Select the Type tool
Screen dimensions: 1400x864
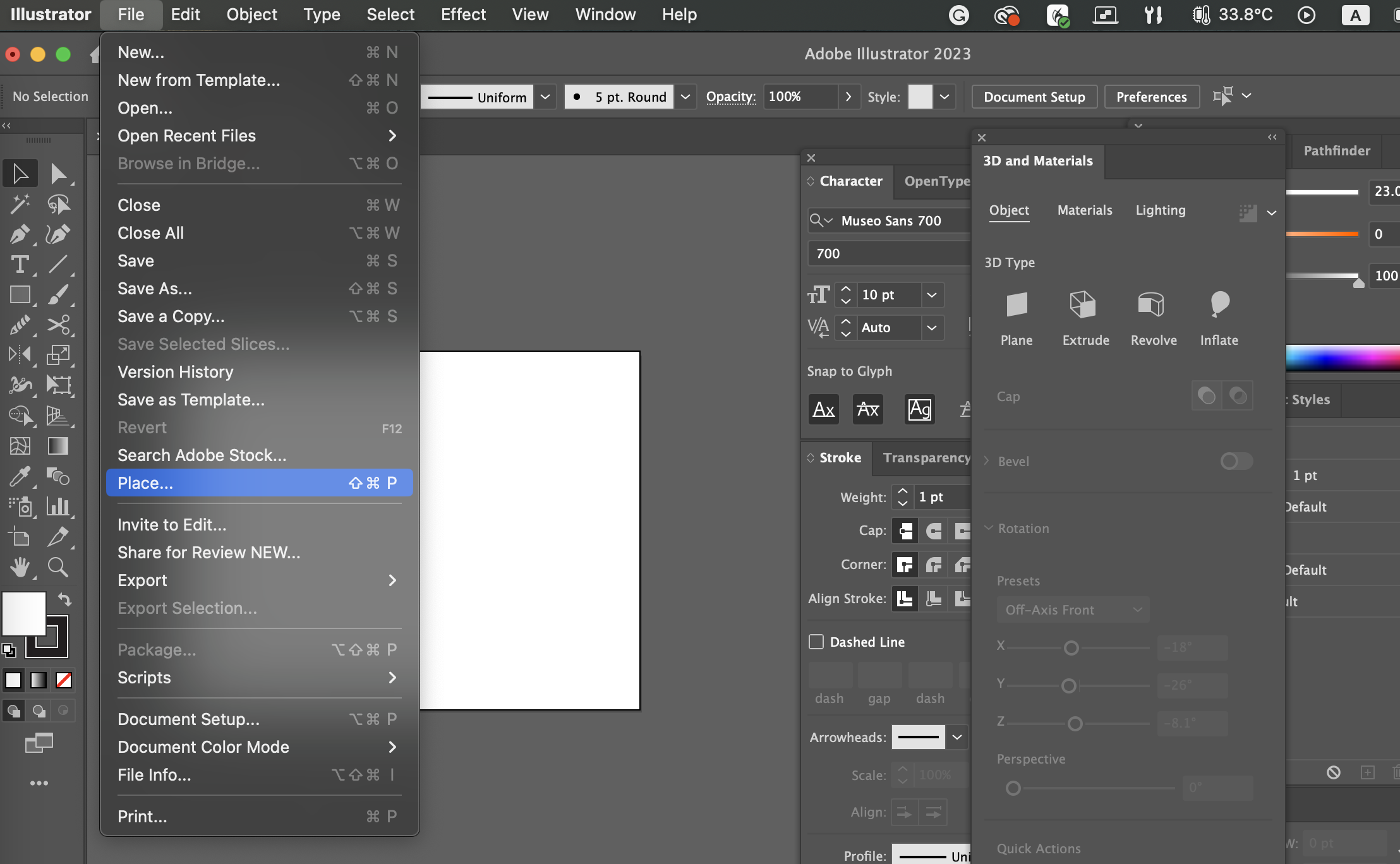pyautogui.click(x=20, y=264)
